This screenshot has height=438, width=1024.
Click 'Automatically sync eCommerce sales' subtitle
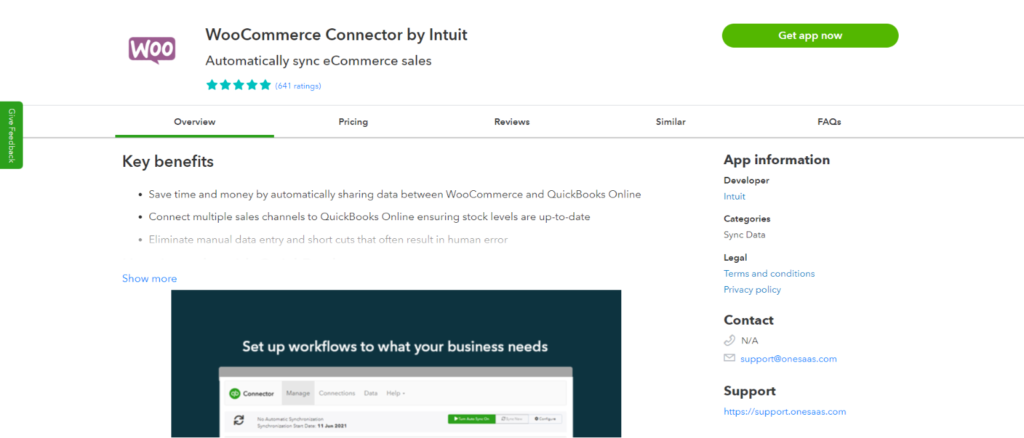[x=319, y=61]
